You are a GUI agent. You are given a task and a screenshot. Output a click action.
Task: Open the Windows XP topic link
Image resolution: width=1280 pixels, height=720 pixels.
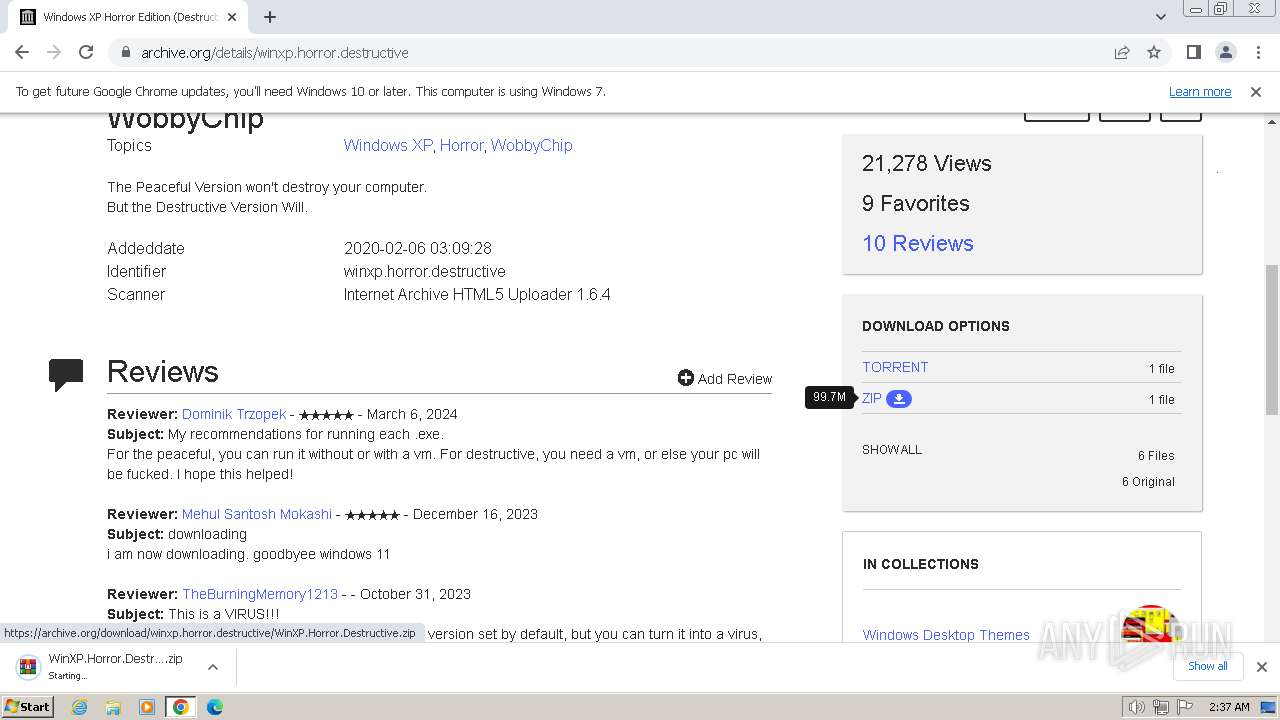(388, 145)
